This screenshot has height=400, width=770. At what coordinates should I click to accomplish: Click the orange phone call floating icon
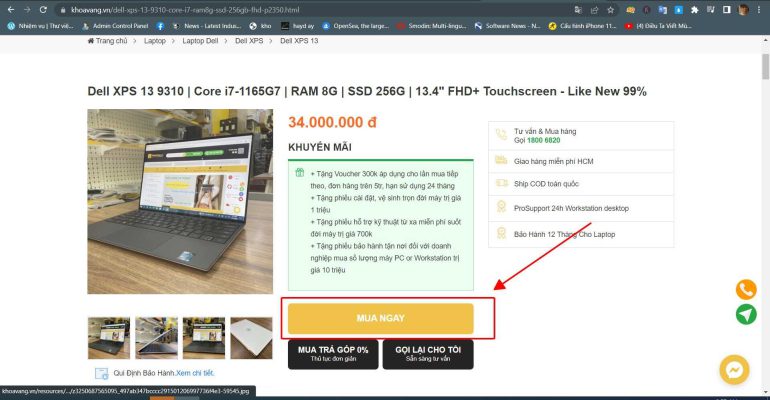pyautogui.click(x=745, y=290)
